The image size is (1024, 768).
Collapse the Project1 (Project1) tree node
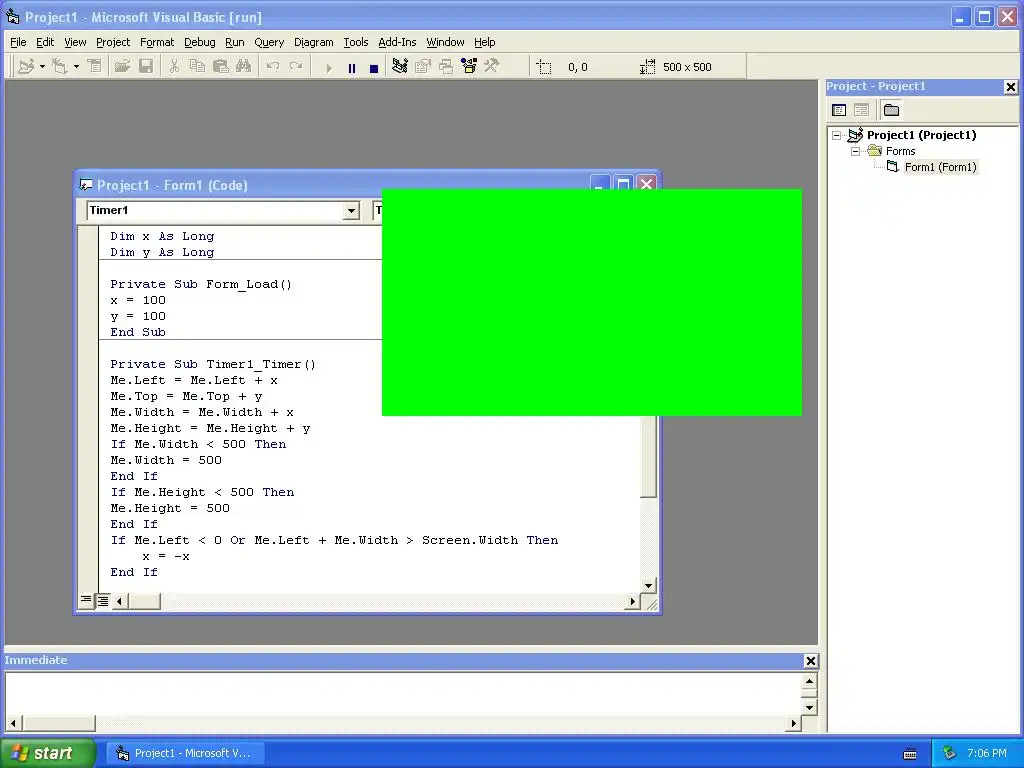[x=837, y=135]
